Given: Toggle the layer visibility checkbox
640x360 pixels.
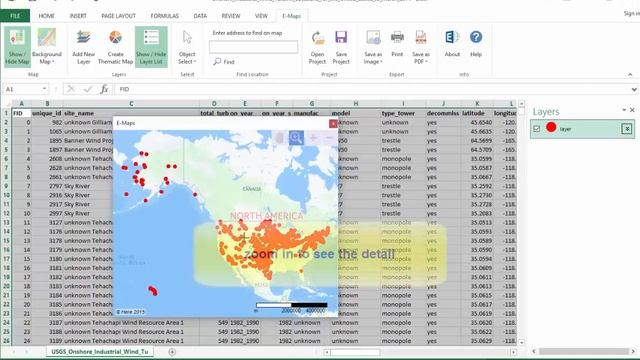Looking at the screenshot, I should coord(537,129).
